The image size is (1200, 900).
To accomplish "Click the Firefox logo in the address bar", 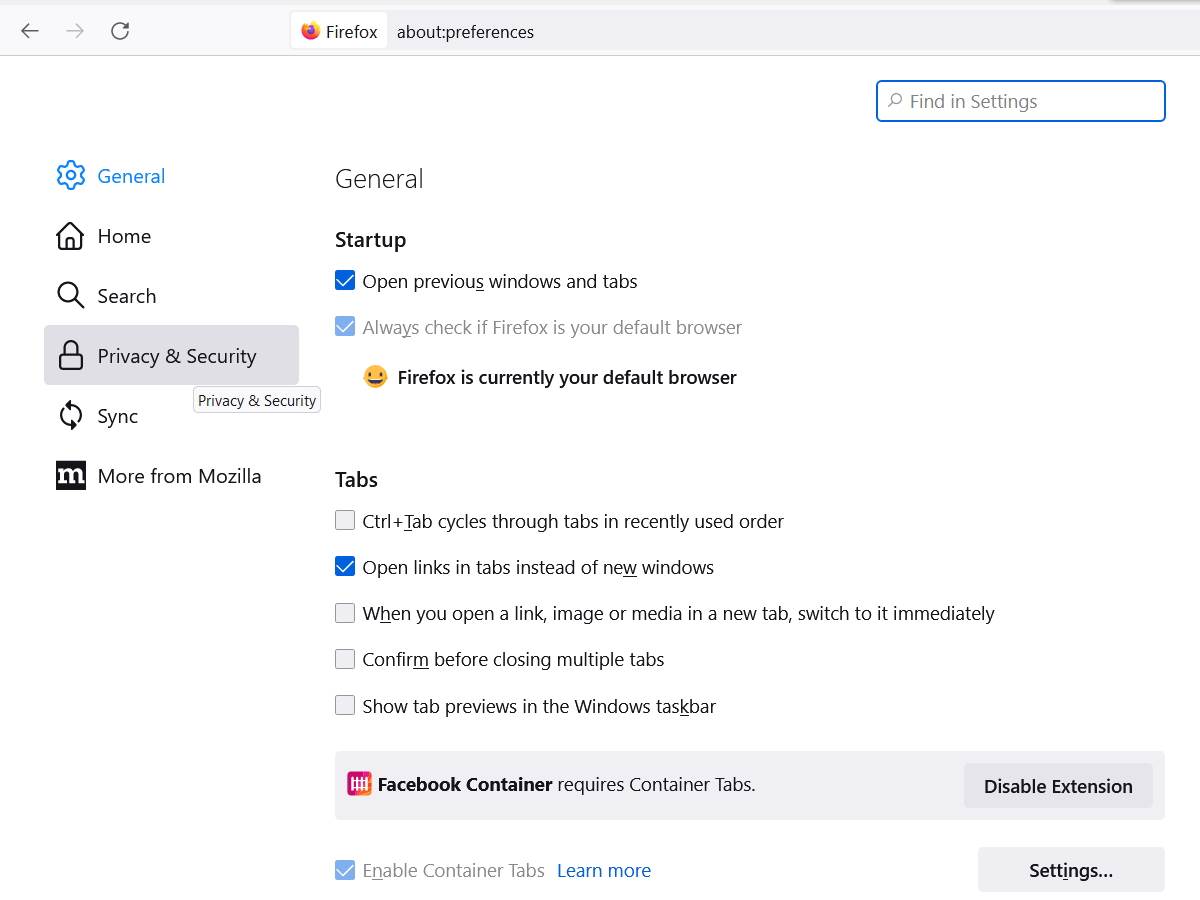I will coord(311,31).
